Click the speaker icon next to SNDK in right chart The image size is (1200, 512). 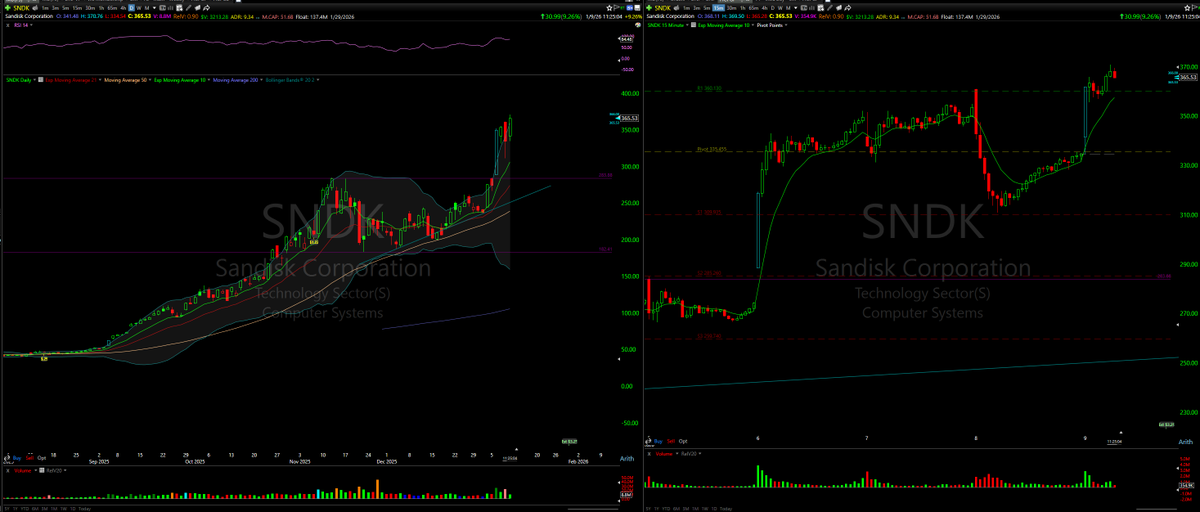pos(677,8)
